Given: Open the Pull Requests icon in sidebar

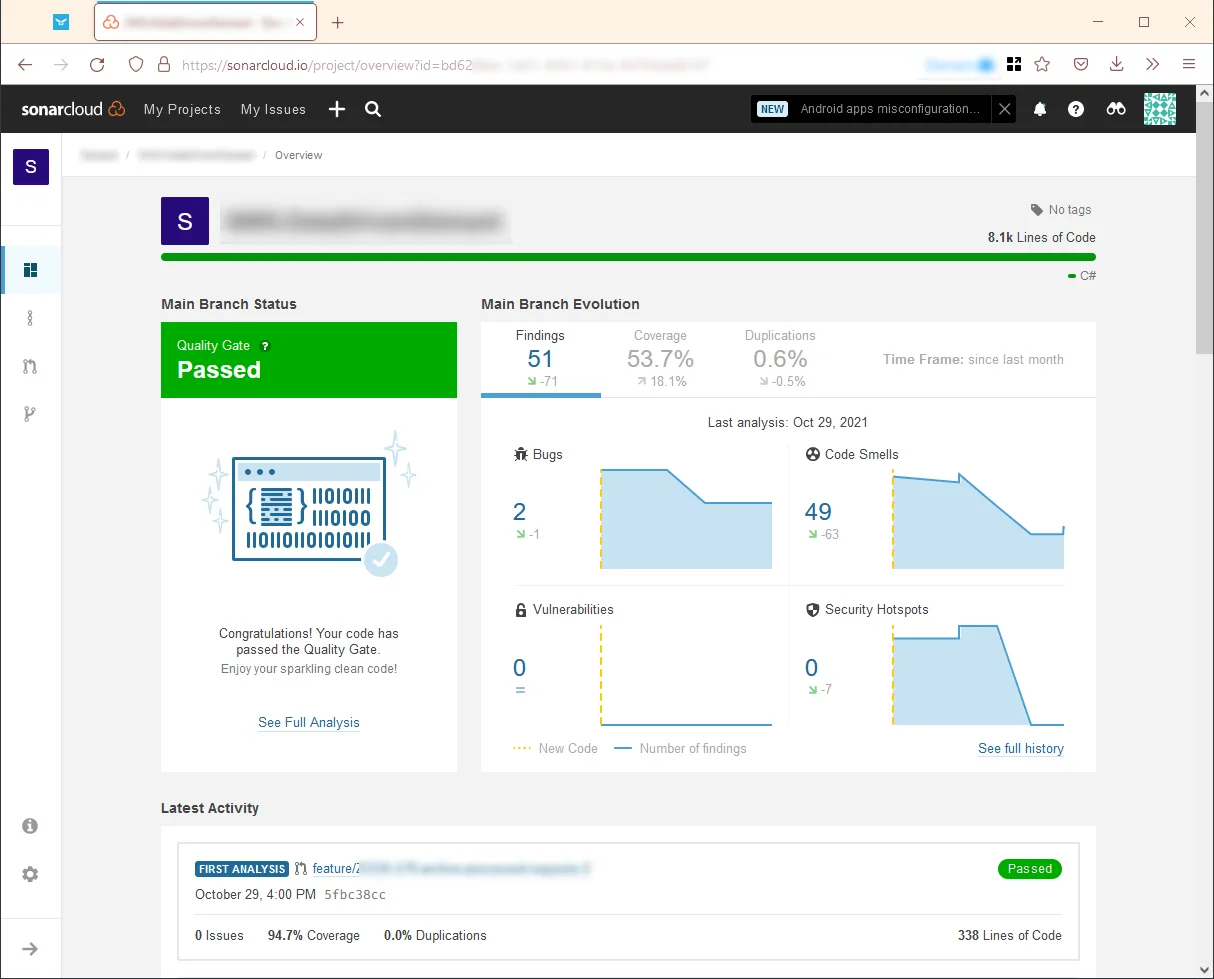Looking at the screenshot, I should click(30, 366).
